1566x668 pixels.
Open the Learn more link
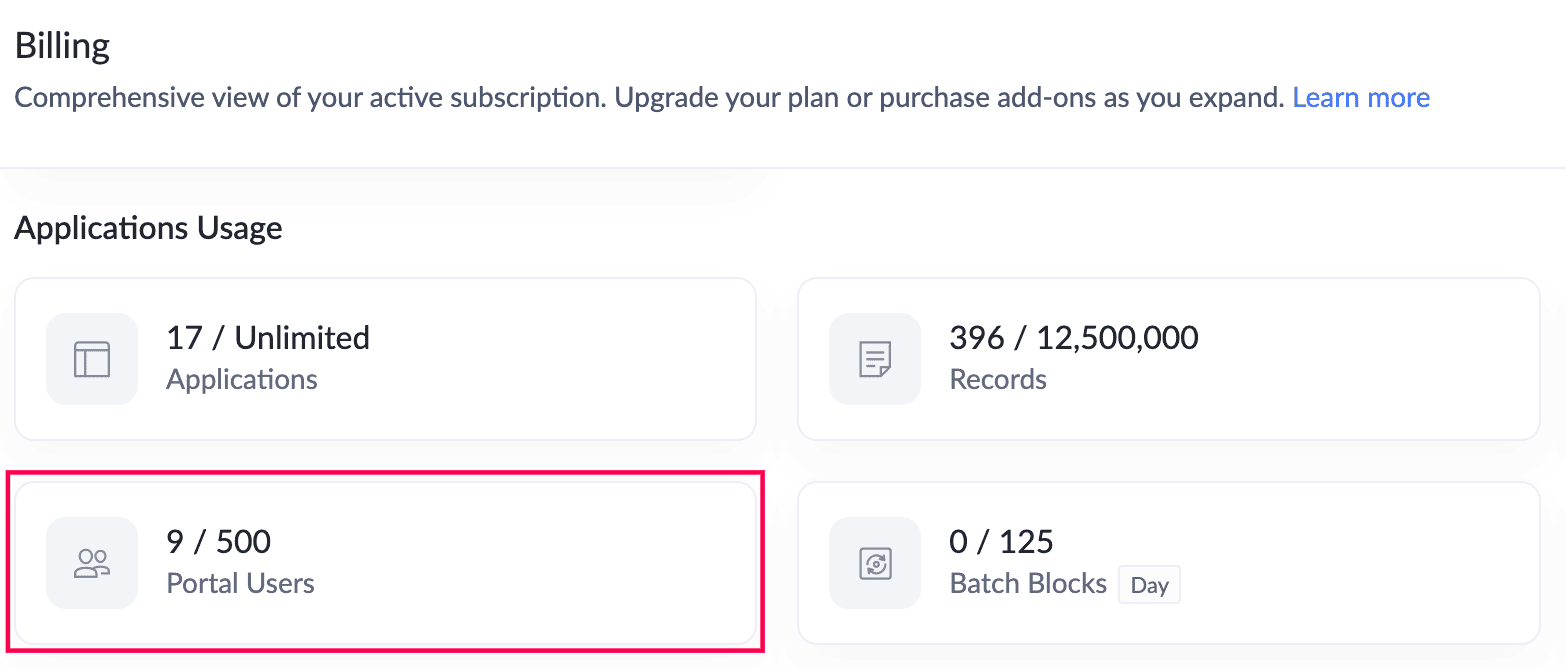click(x=1360, y=98)
